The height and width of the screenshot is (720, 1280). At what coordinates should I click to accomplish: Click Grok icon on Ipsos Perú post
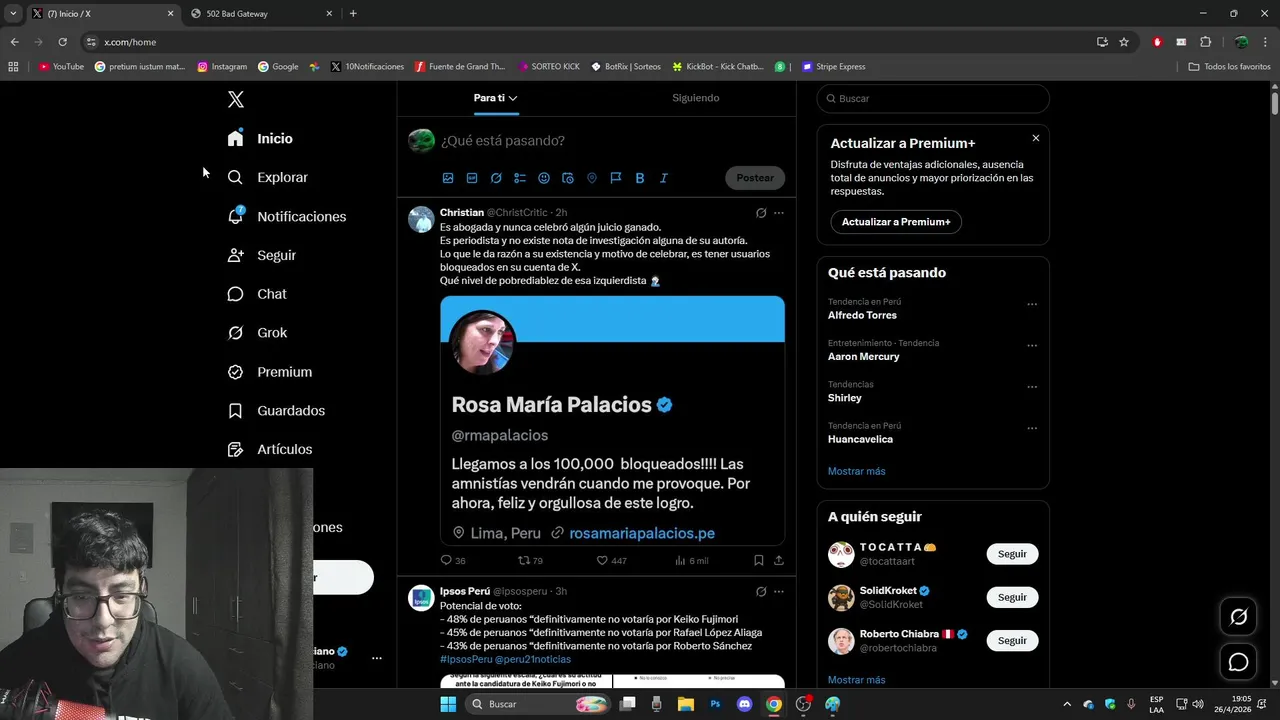pos(761,592)
